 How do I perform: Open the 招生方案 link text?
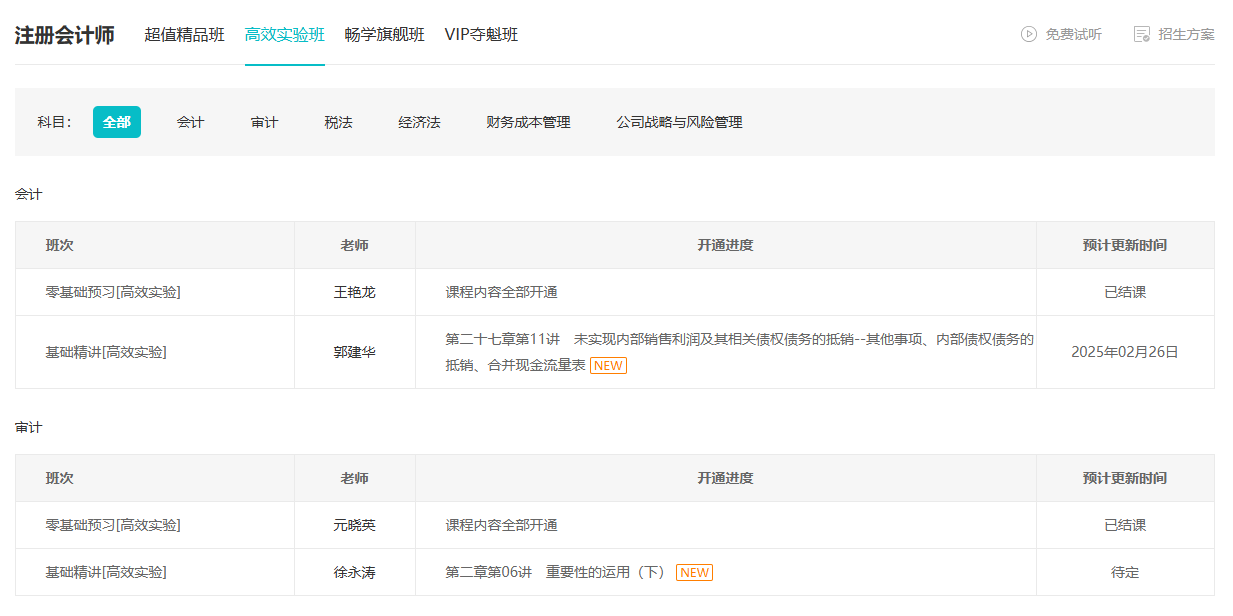1186,34
